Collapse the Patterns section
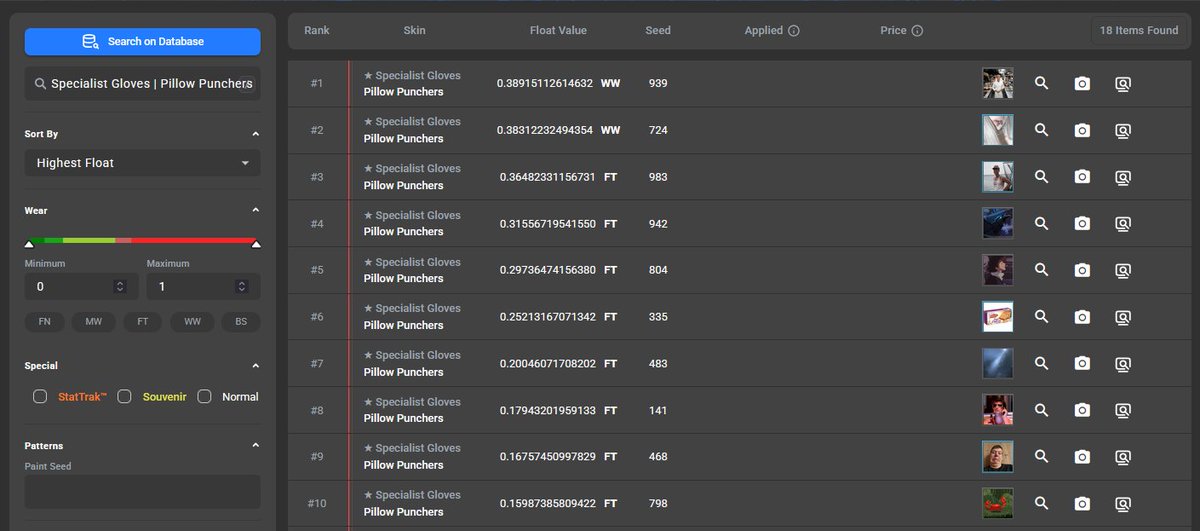 [255, 446]
